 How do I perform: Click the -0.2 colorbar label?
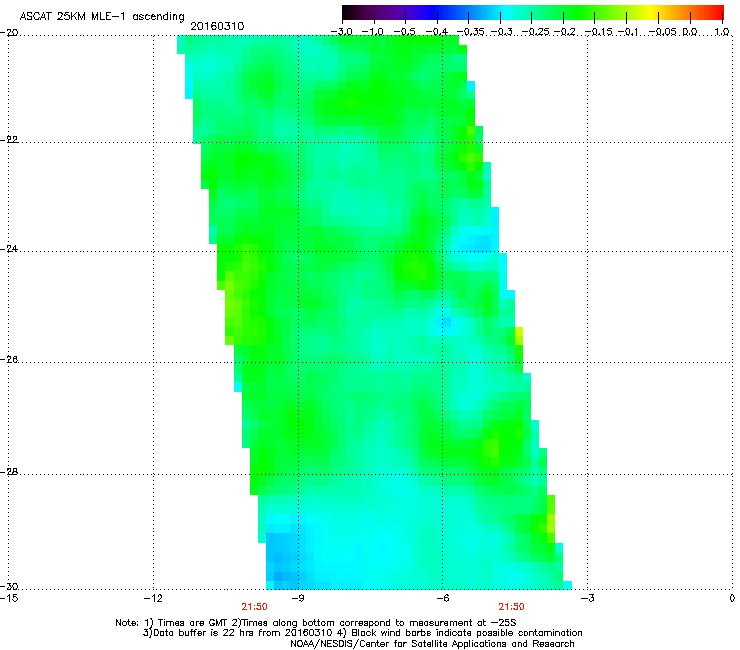(x=565, y=32)
